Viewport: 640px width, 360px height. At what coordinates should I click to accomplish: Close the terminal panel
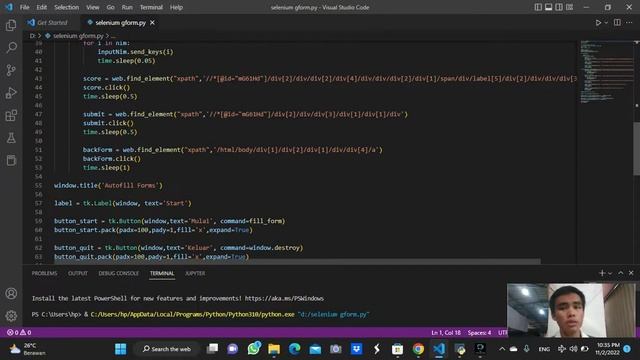631,273
